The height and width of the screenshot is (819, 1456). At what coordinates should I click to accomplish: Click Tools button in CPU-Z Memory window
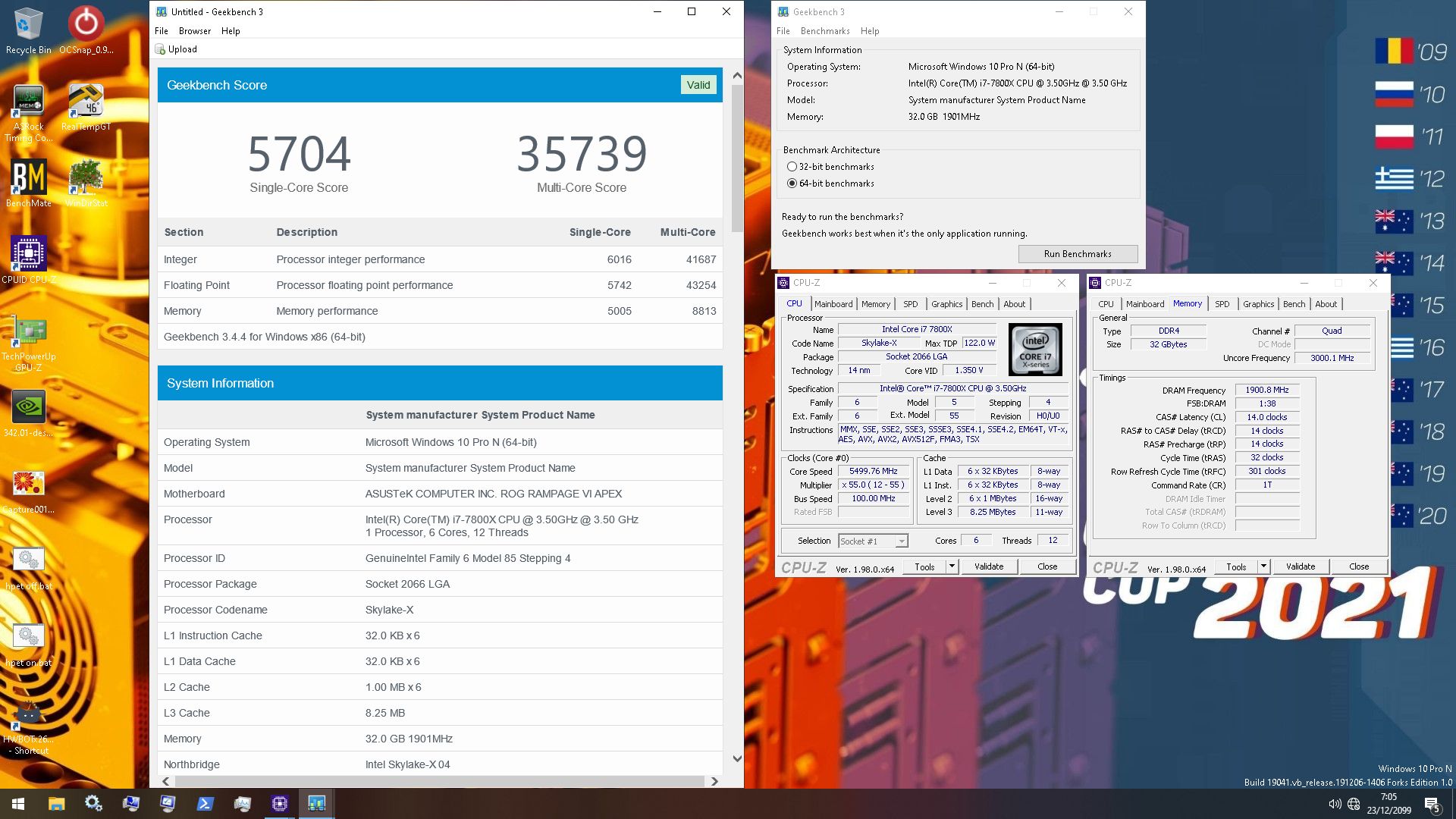tap(1236, 566)
